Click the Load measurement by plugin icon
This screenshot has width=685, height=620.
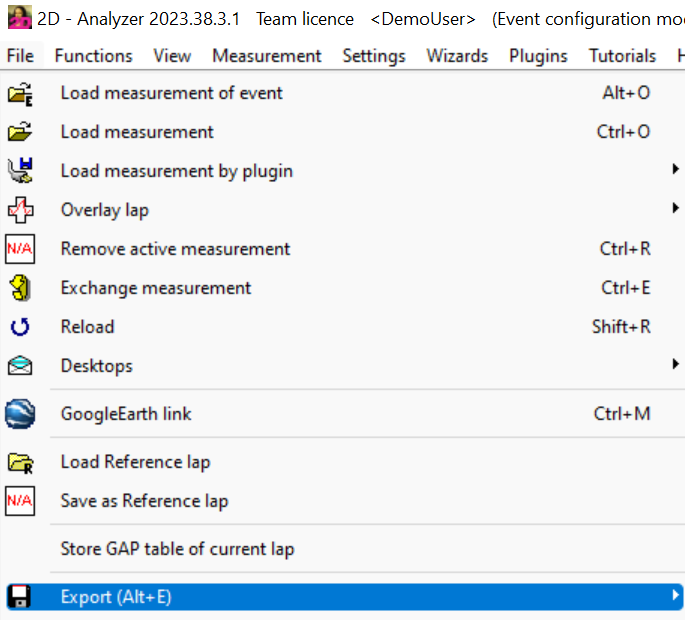click(x=20, y=171)
